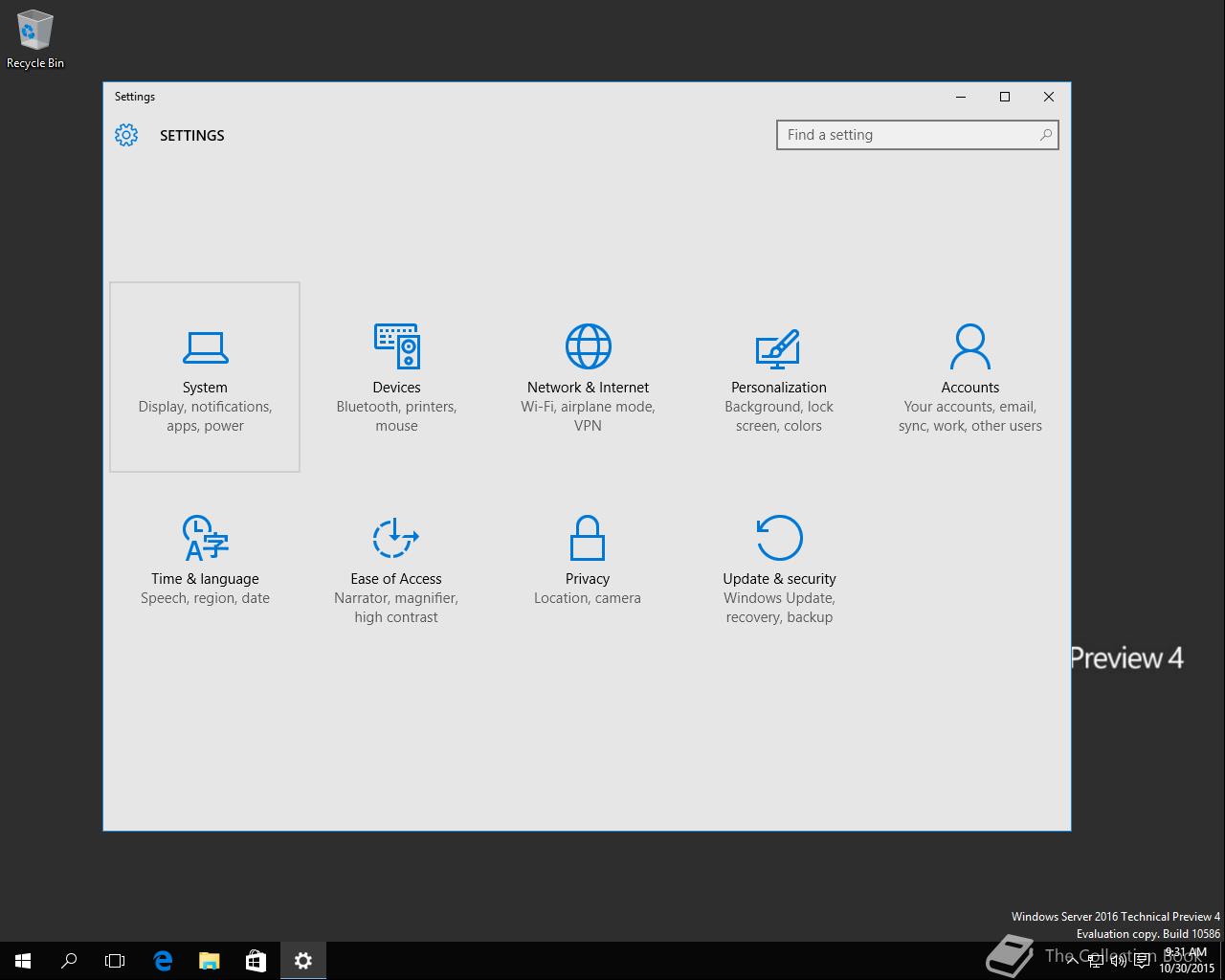Open Task View from the taskbar

tap(115, 961)
